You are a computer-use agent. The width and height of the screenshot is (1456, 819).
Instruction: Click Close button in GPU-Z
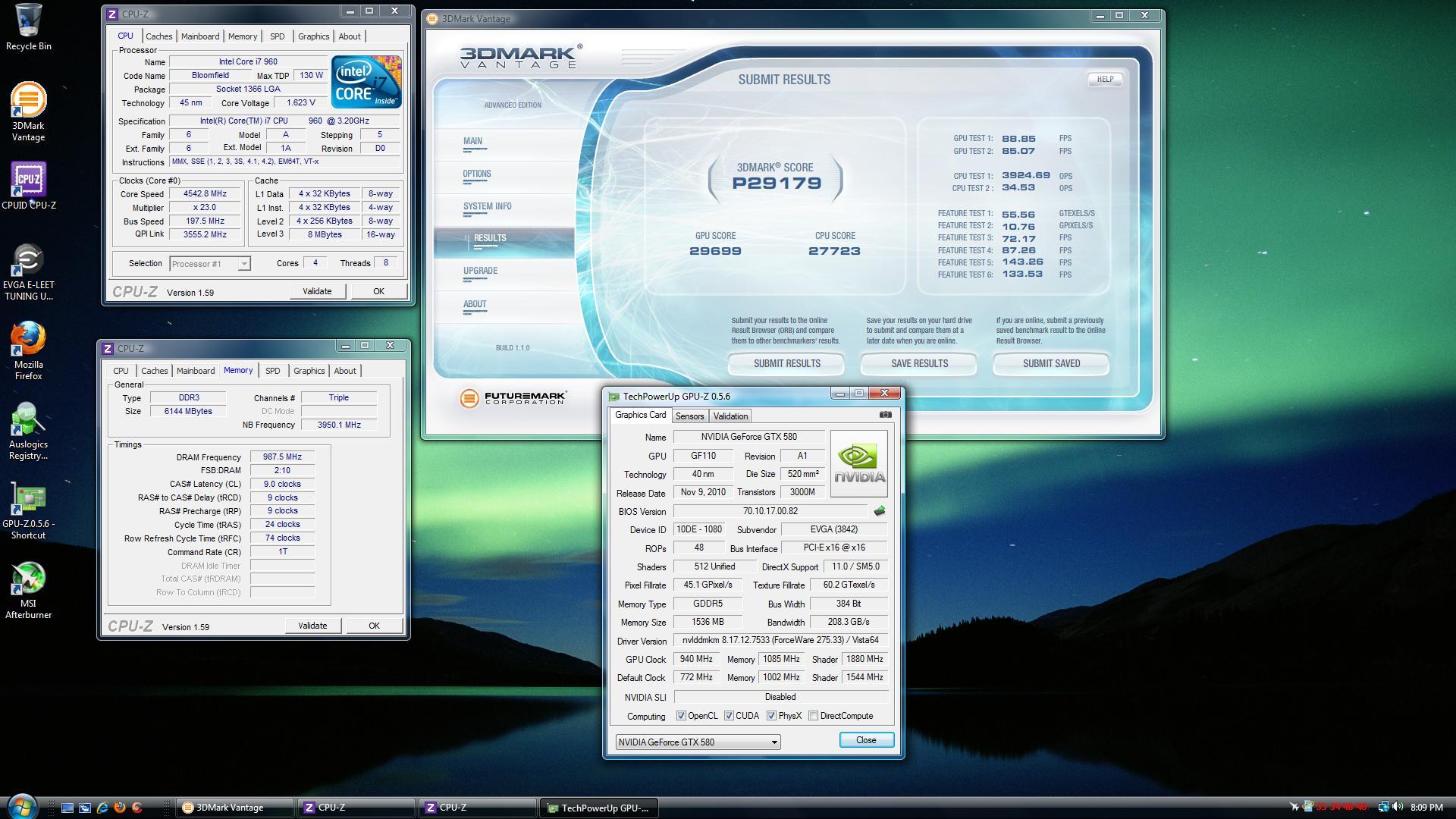tap(866, 740)
